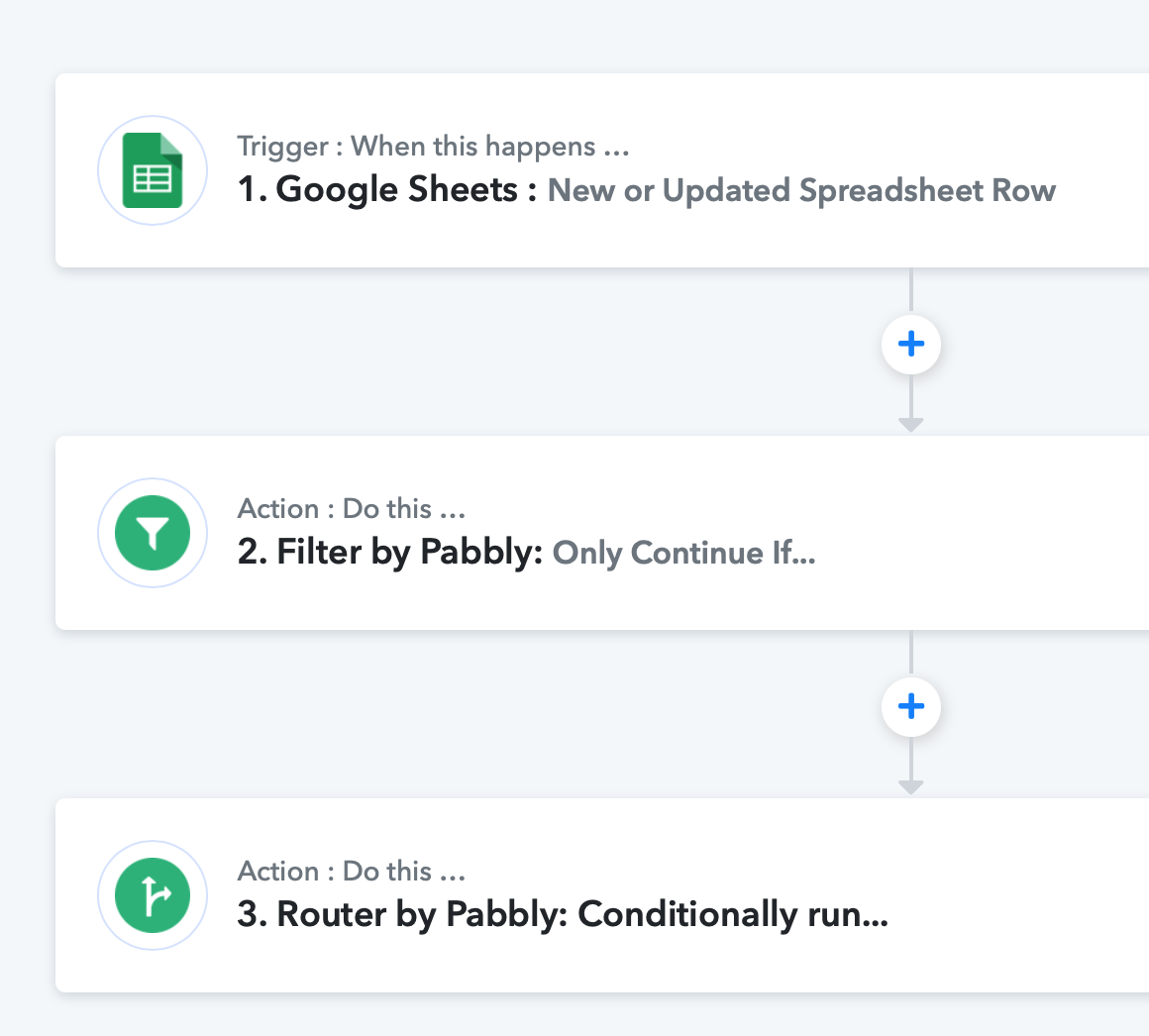1149x1036 pixels.
Task: Click 'Action : Do this ...' above Filter
Action: (351, 508)
